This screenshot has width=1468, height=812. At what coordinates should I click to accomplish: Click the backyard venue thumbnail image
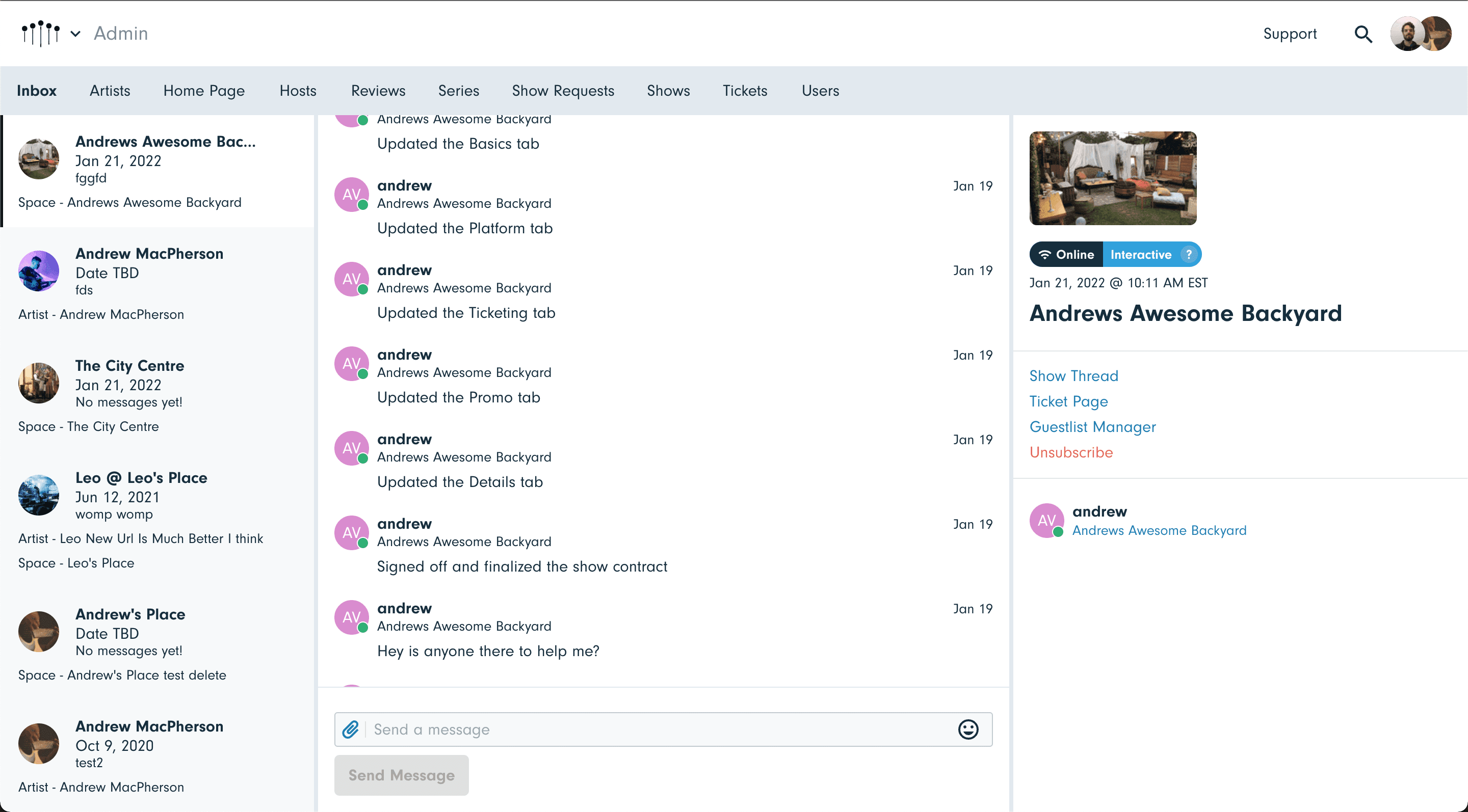[1112, 178]
